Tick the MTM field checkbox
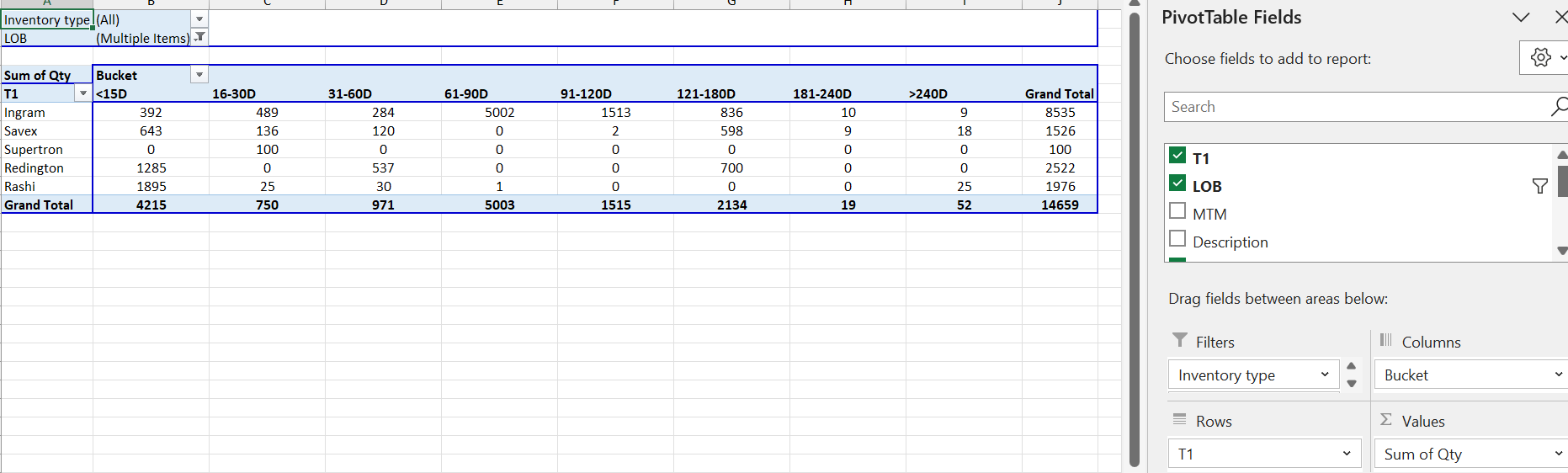Image resolution: width=1568 pixels, height=473 pixels. 1177,211
